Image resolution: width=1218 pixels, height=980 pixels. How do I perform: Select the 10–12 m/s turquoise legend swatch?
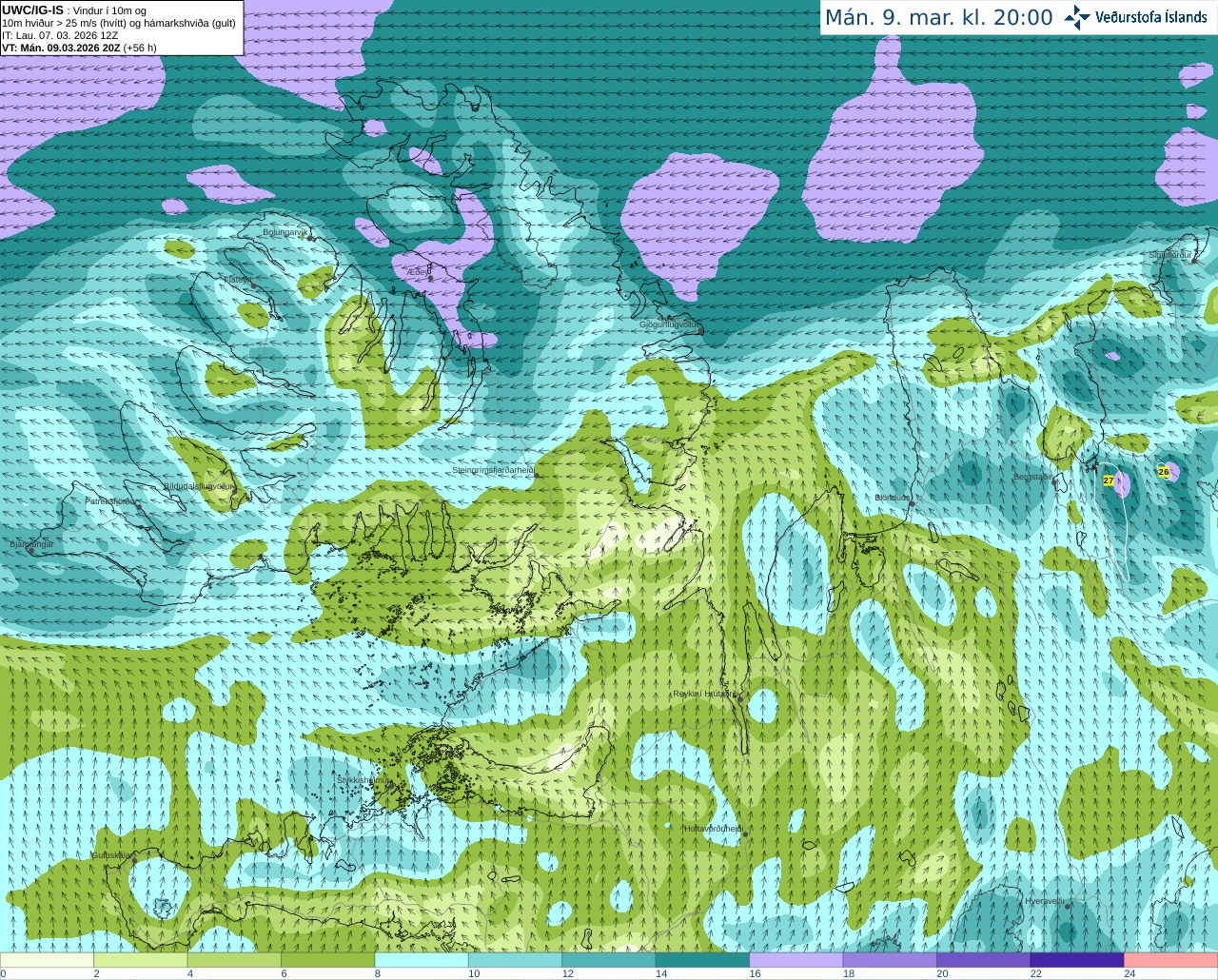coord(515,960)
